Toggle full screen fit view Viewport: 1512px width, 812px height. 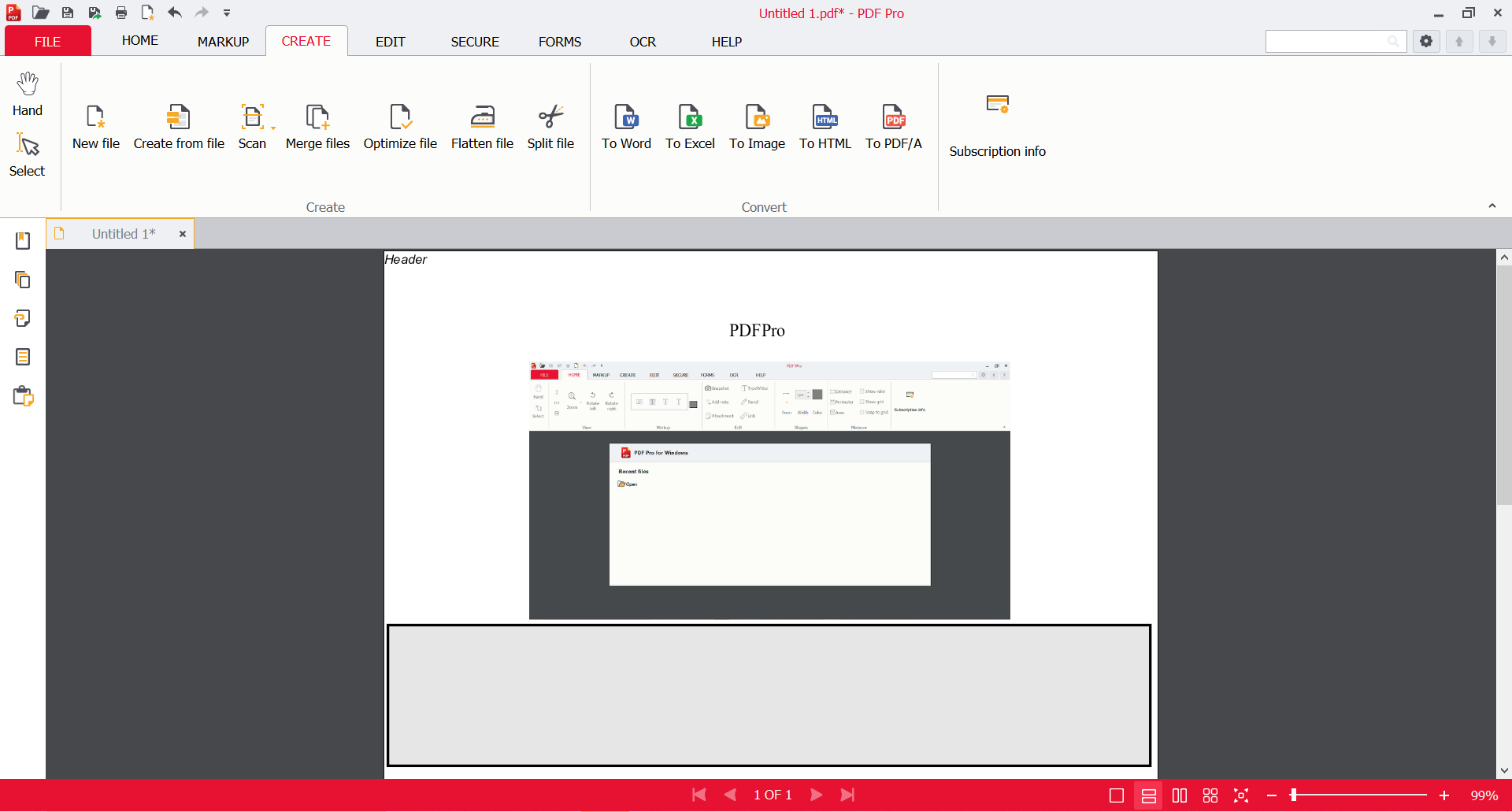click(x=1241, y=796)
